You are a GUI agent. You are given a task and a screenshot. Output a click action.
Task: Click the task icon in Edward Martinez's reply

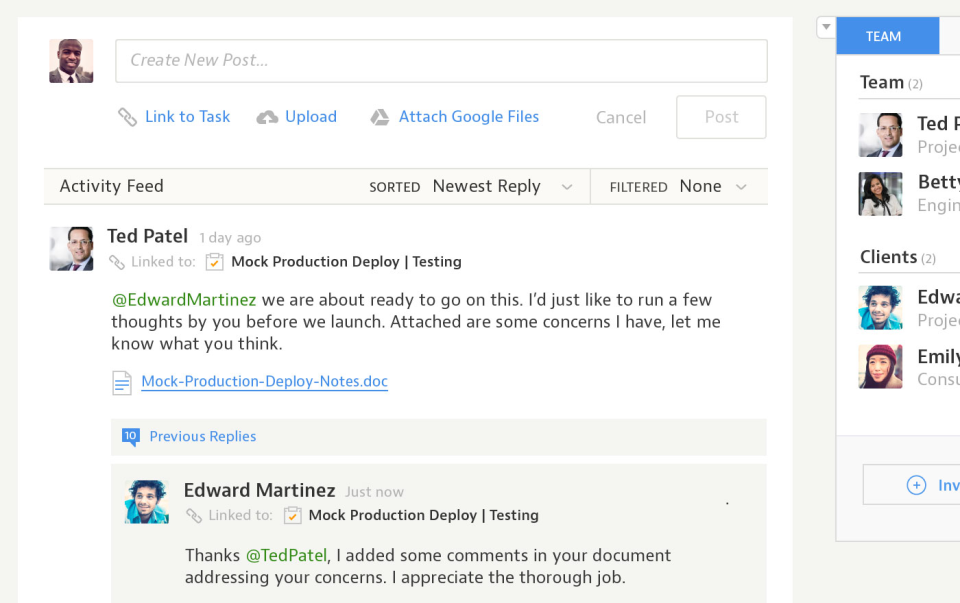[x=292, y=515]
